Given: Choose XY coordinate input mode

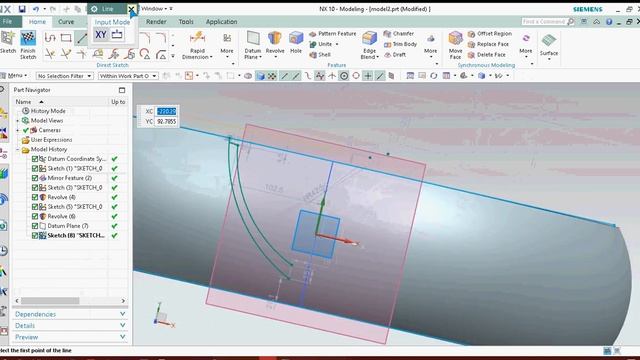Looking at the screenshot, I should 100,35.
